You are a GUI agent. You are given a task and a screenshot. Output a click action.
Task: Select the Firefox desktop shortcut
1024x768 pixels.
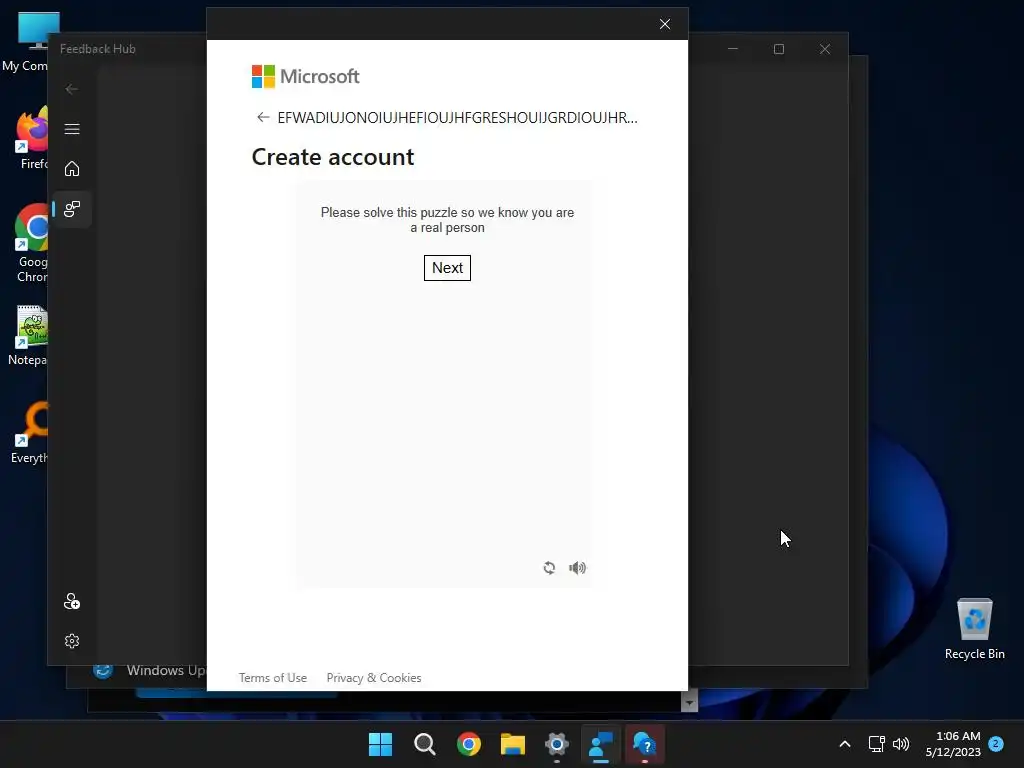[33, 138]
